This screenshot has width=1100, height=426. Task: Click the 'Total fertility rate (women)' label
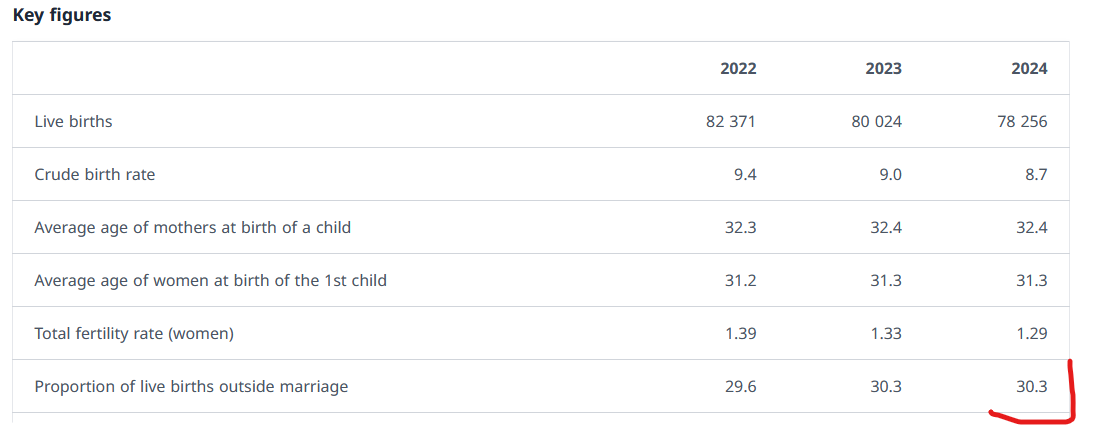[x=134, y=333]
